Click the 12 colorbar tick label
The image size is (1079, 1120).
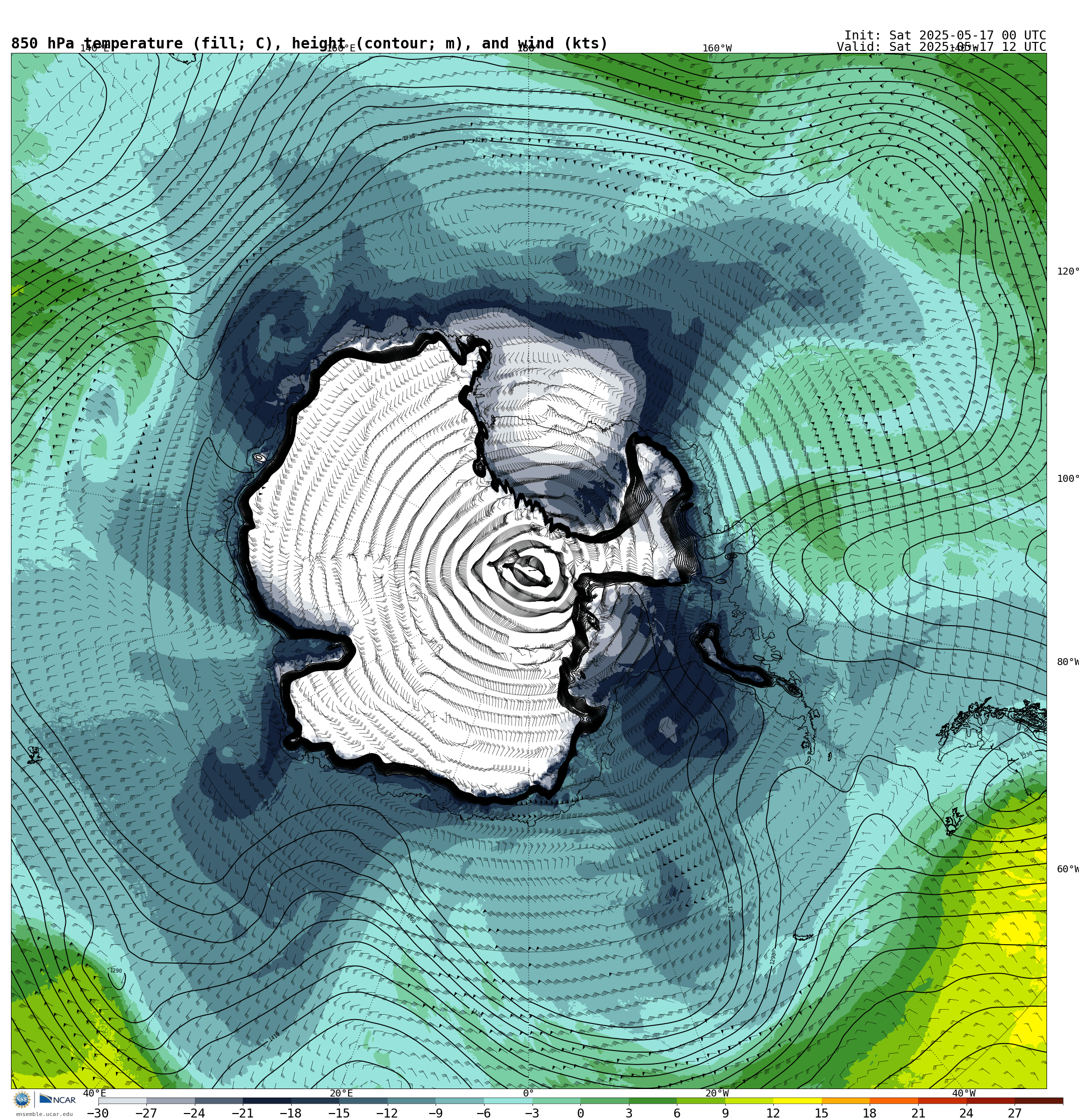coord(773,1113)
